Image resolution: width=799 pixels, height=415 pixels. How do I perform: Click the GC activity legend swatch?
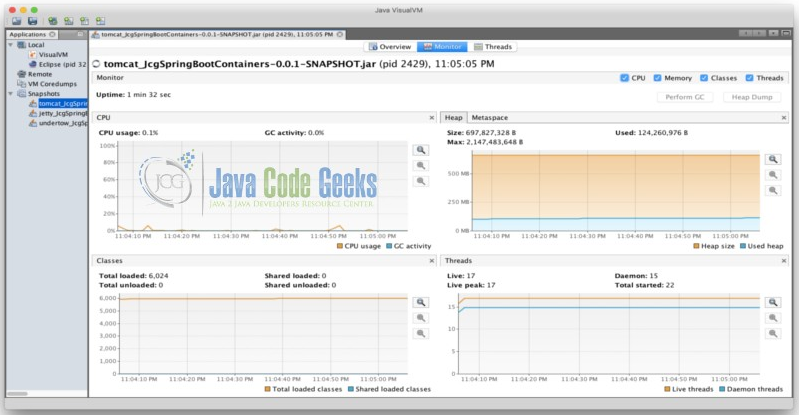389,246
